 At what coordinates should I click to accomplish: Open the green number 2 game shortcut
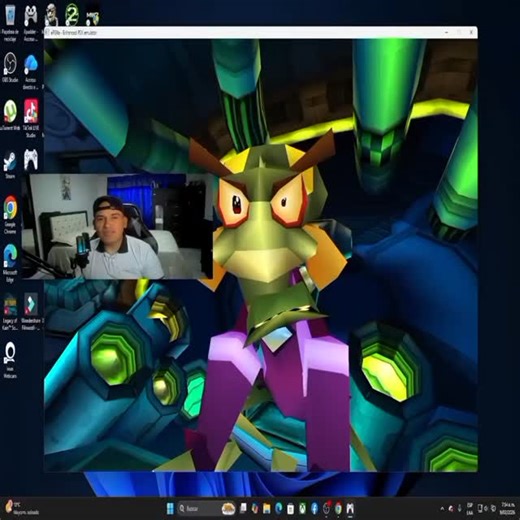pos(72,15)
